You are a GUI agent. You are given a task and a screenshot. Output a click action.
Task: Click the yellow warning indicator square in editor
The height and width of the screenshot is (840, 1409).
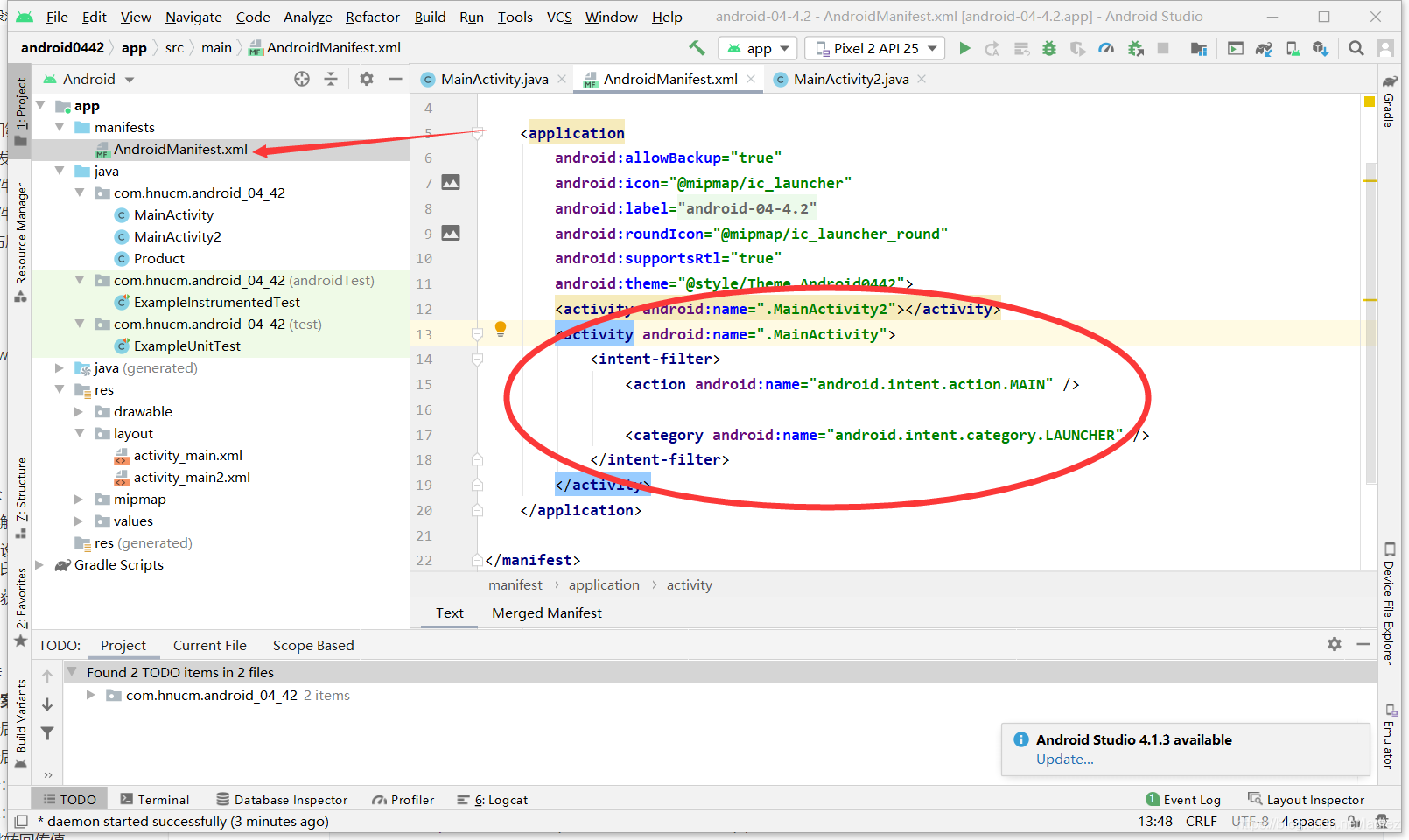1370,101
